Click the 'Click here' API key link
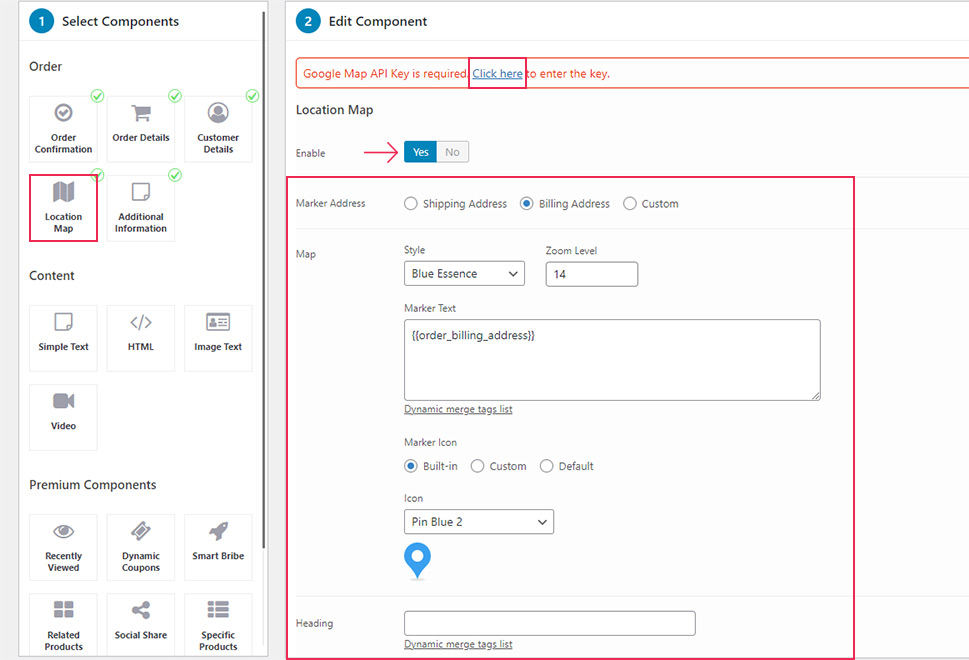The width and height of the screenshot is (969, 660). [x=497, y=74]
